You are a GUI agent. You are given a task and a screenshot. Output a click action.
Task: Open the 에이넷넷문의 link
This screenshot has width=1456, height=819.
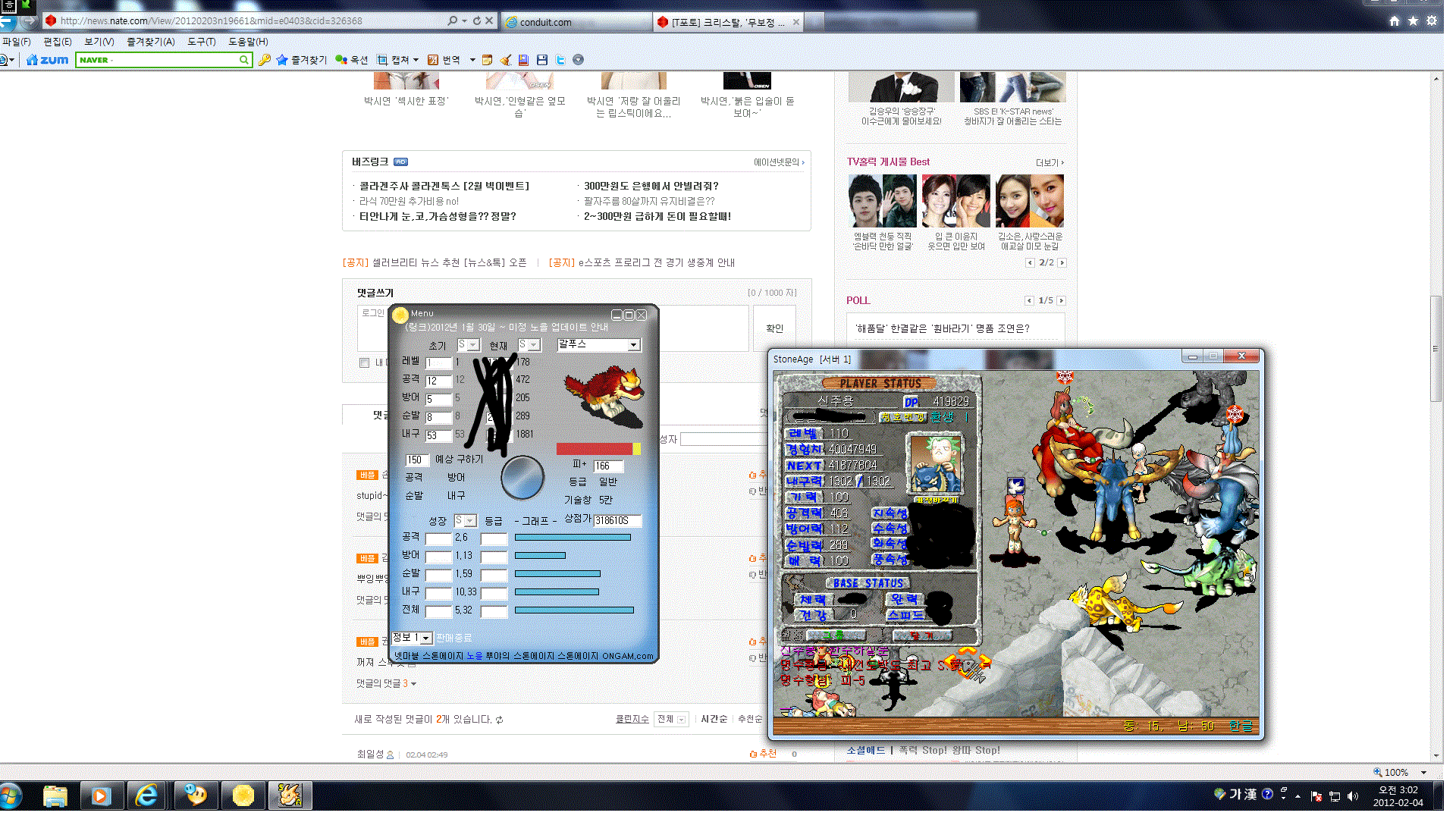click(779, 162)
